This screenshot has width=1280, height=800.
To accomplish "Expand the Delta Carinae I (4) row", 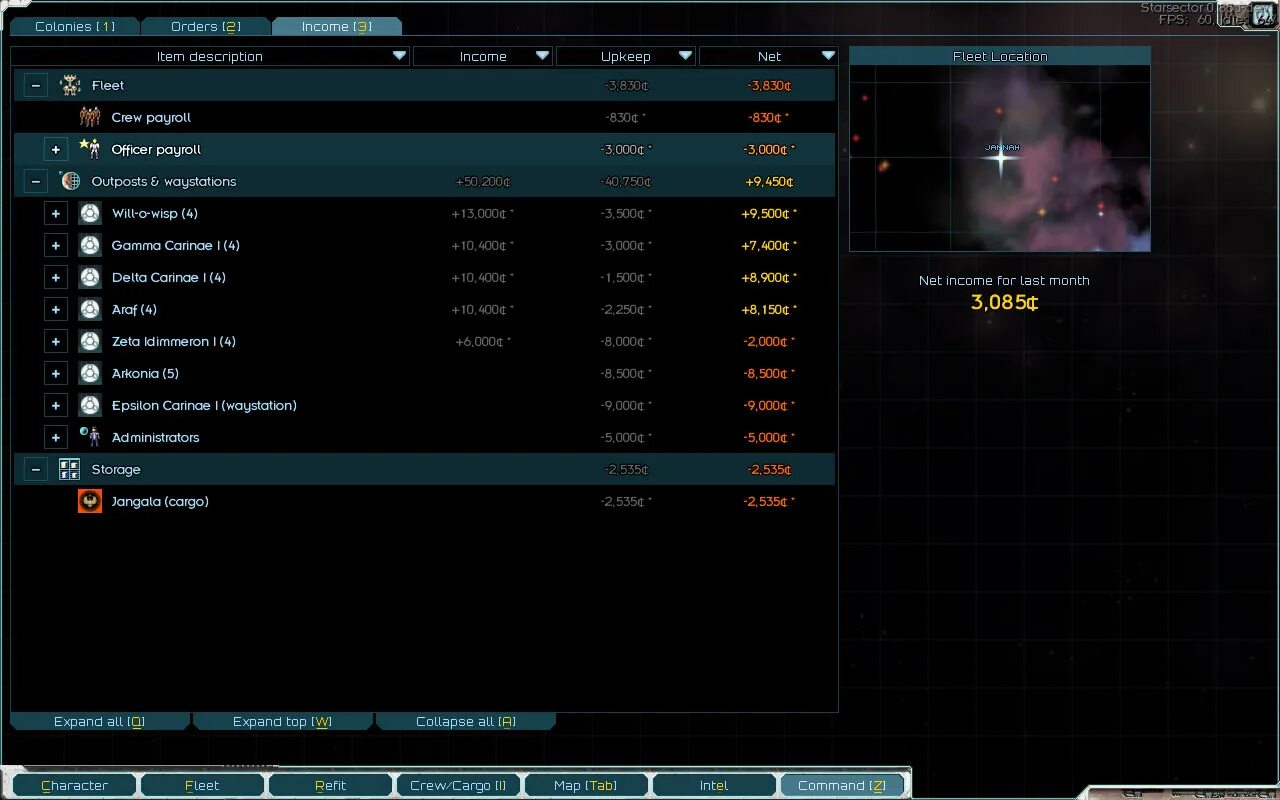I will (56, 277).
